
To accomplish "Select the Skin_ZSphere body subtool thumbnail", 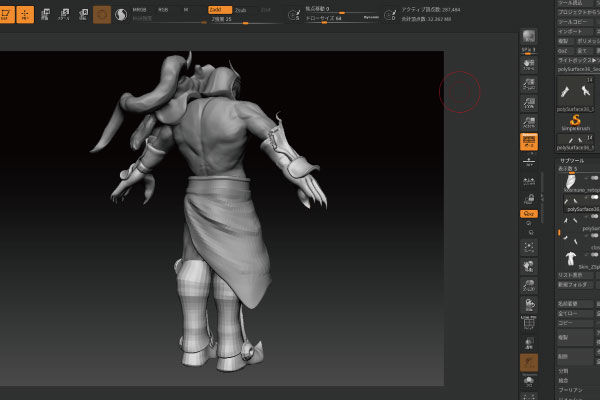I will 571,258.
